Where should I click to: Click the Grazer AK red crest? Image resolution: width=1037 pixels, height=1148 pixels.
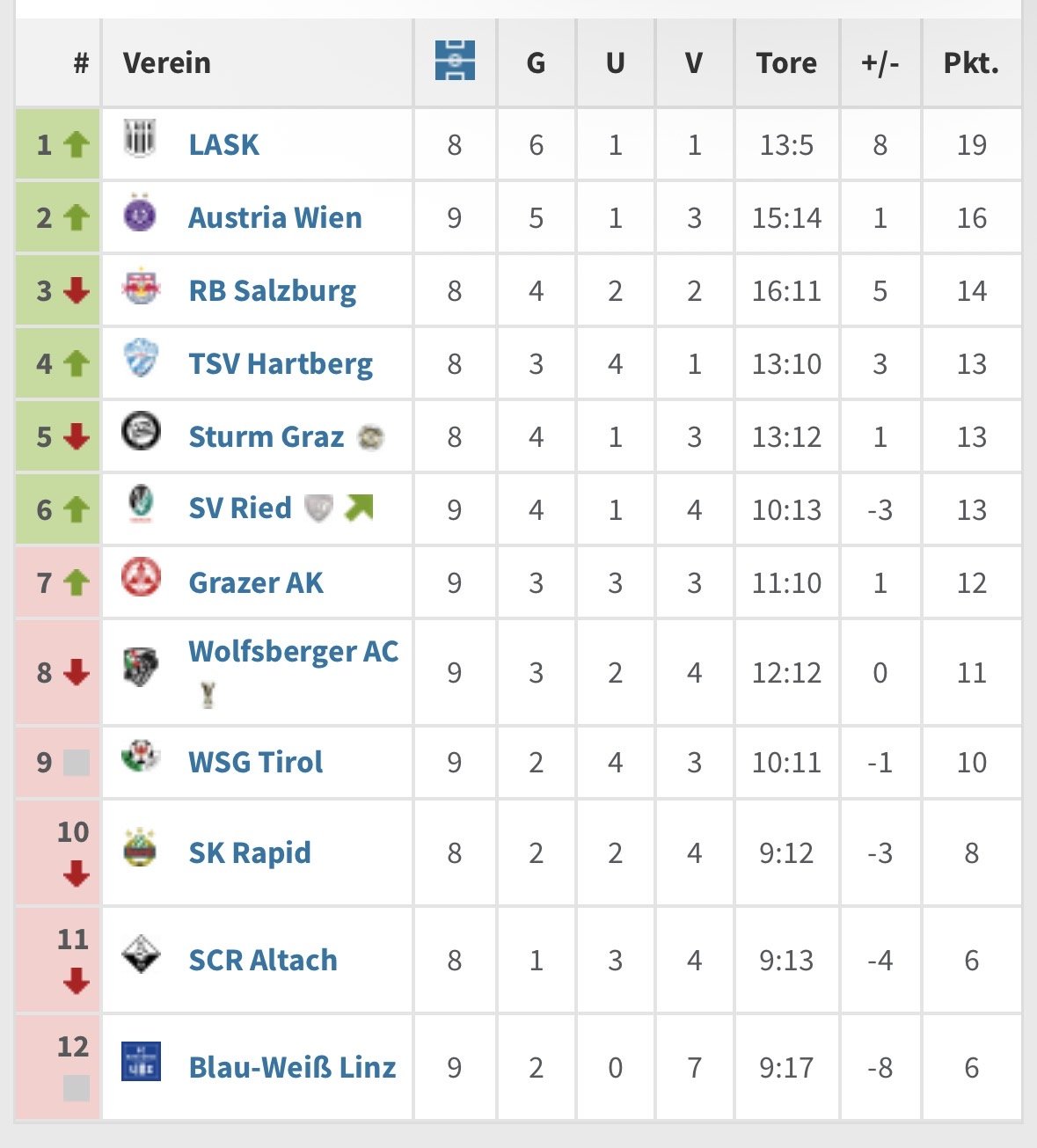[x=141, y=579]
